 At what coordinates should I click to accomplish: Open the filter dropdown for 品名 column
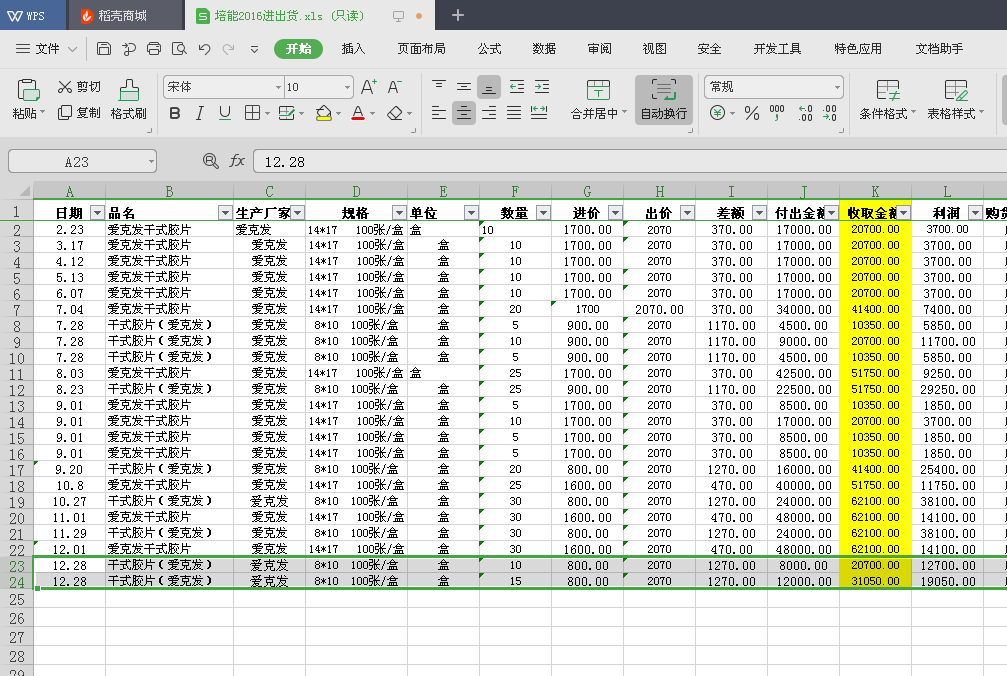pyautogui.click(x=224, y=212)
